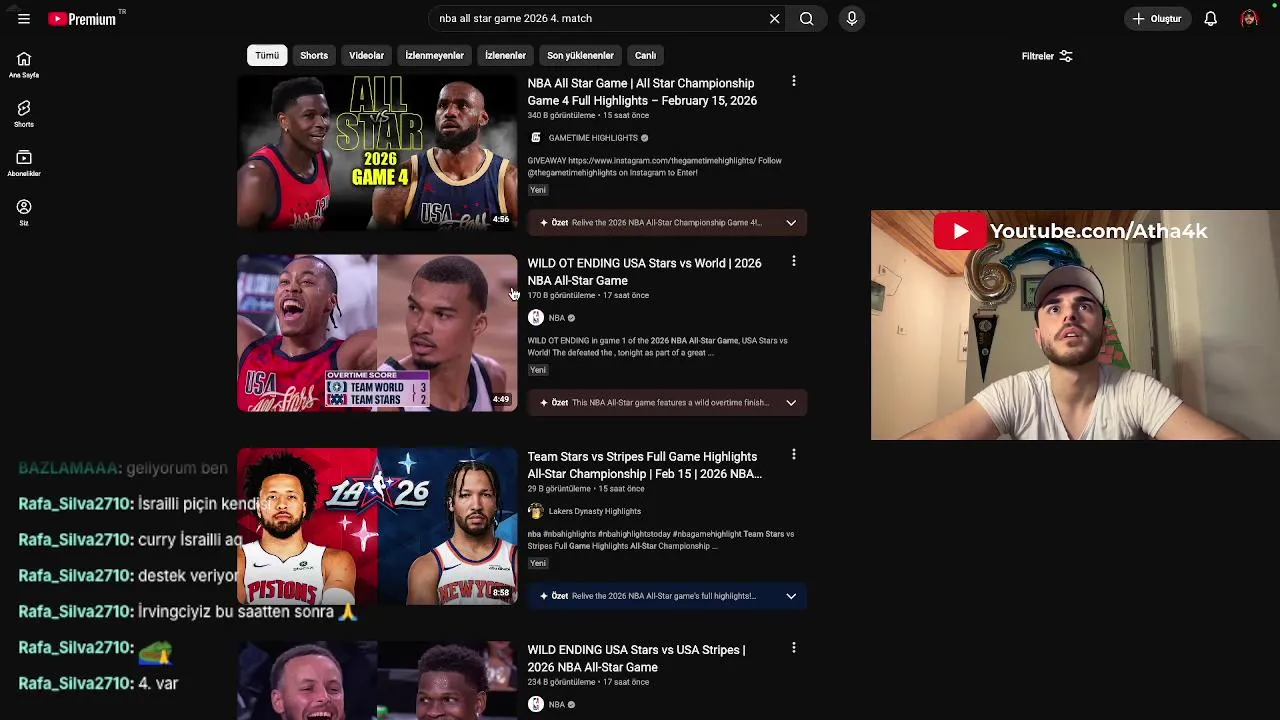This screenshot has height=720, width=1280.
Task: Select the İzlenenler filter chip
Action: point(505,56)
